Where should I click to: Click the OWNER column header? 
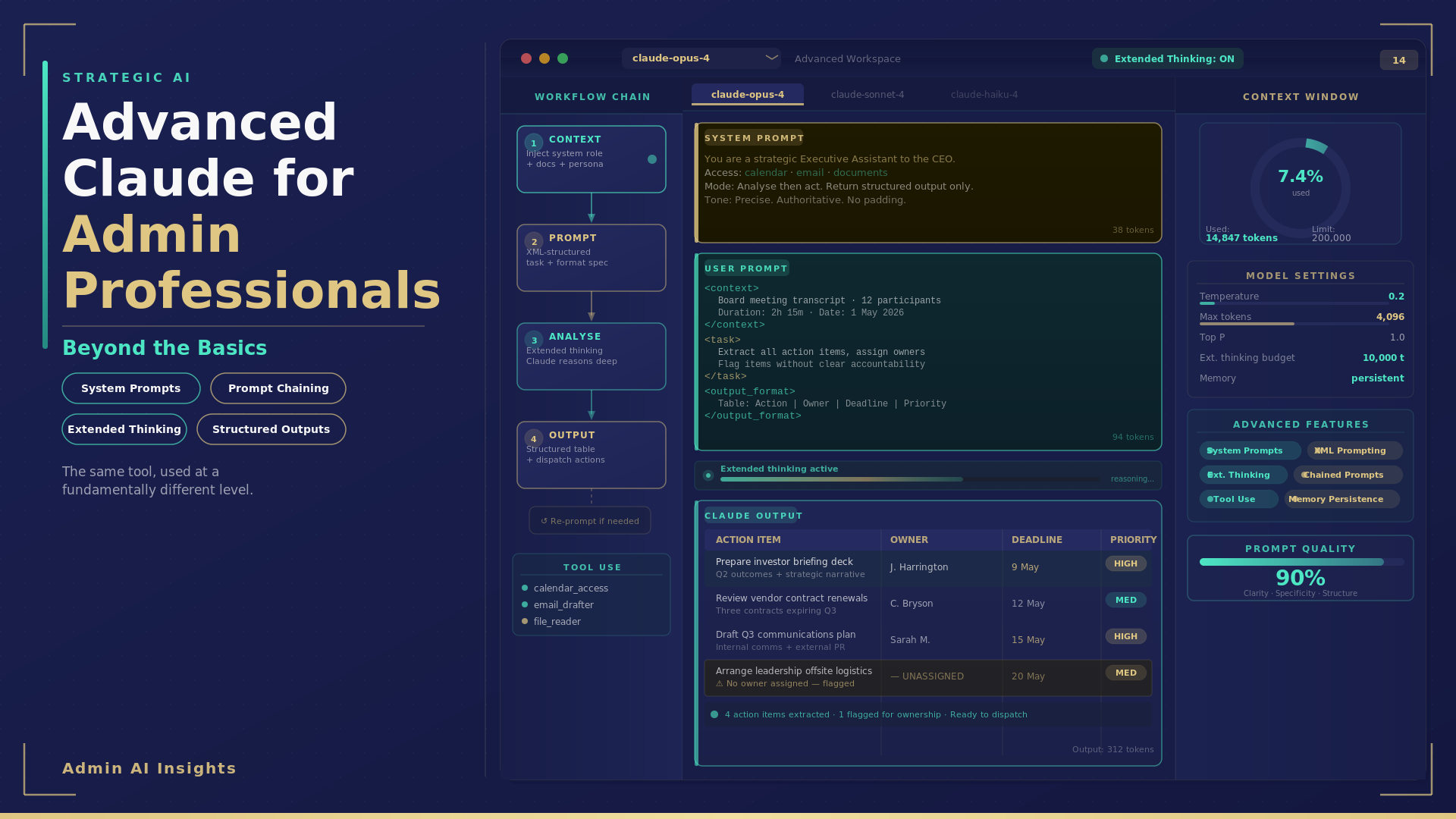908,540
